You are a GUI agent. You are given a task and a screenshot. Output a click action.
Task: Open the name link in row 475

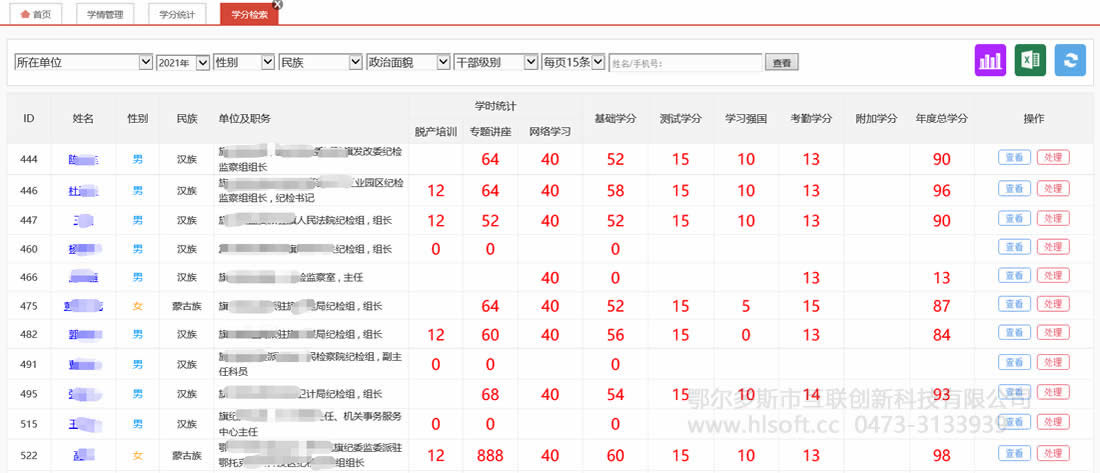83,305
